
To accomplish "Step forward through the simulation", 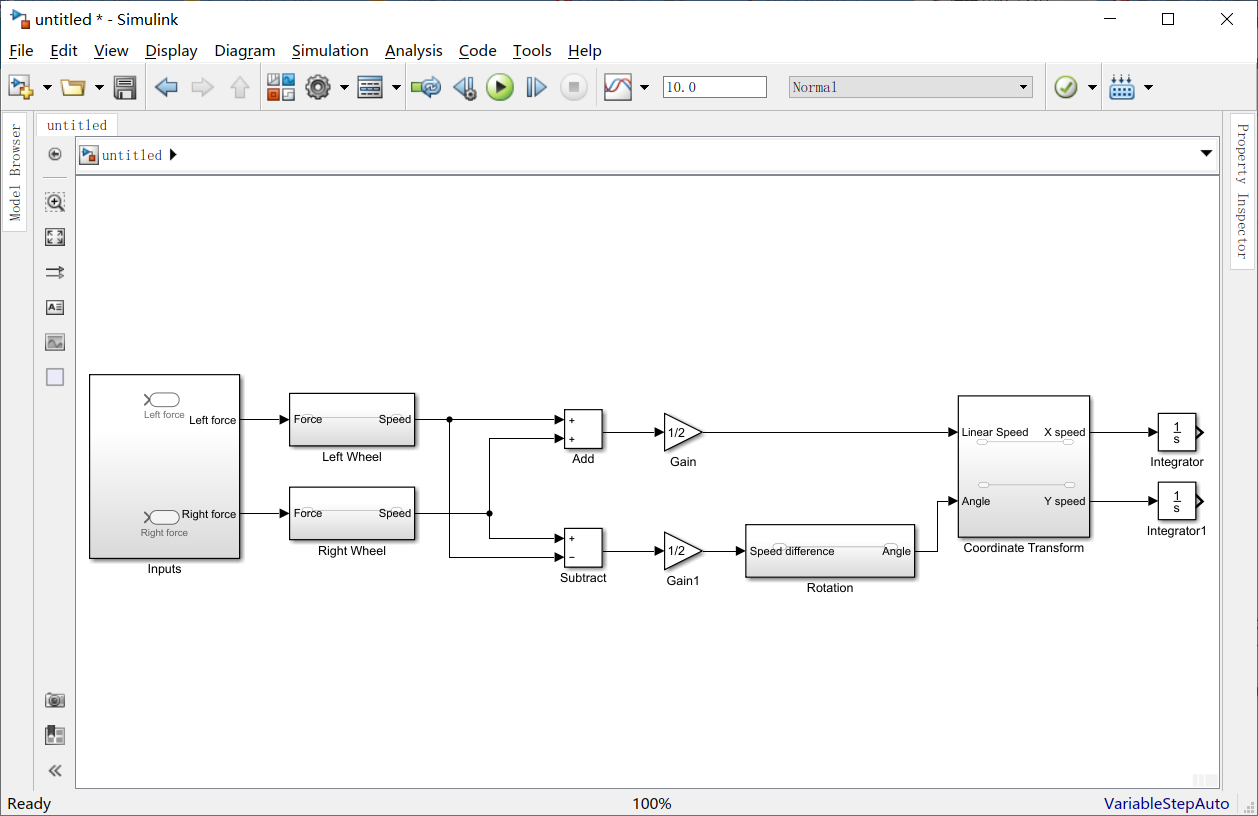I will (x=535, y=87).
